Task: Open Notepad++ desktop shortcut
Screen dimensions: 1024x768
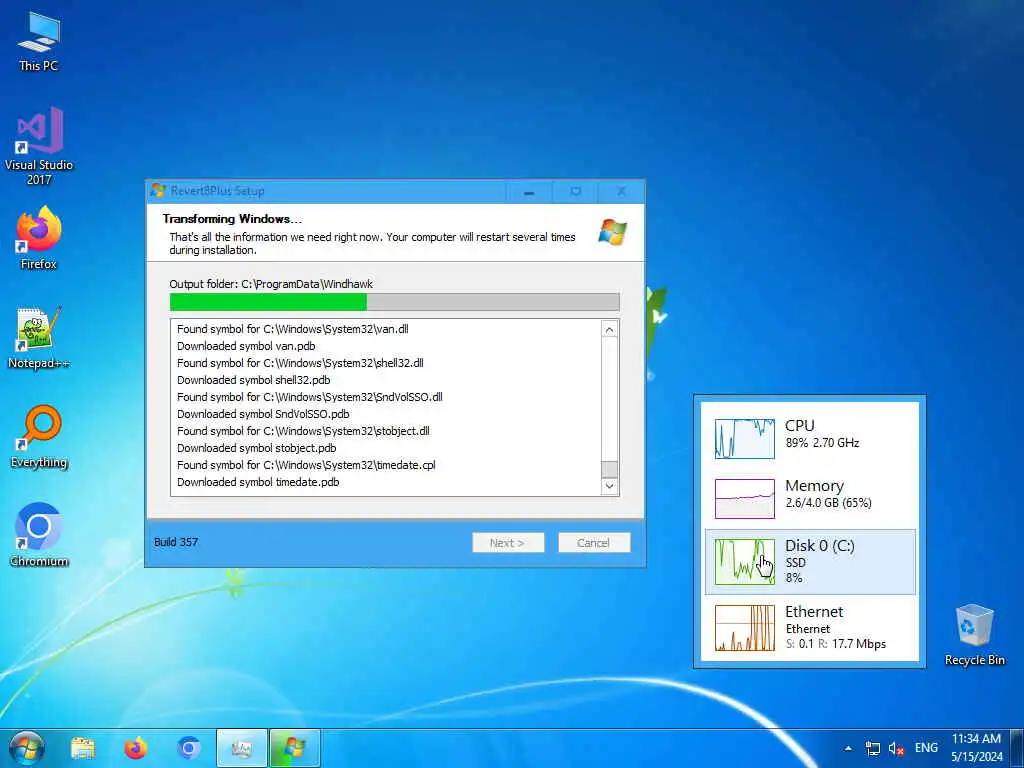Action: pyautogui.click(x=39, y=338)
